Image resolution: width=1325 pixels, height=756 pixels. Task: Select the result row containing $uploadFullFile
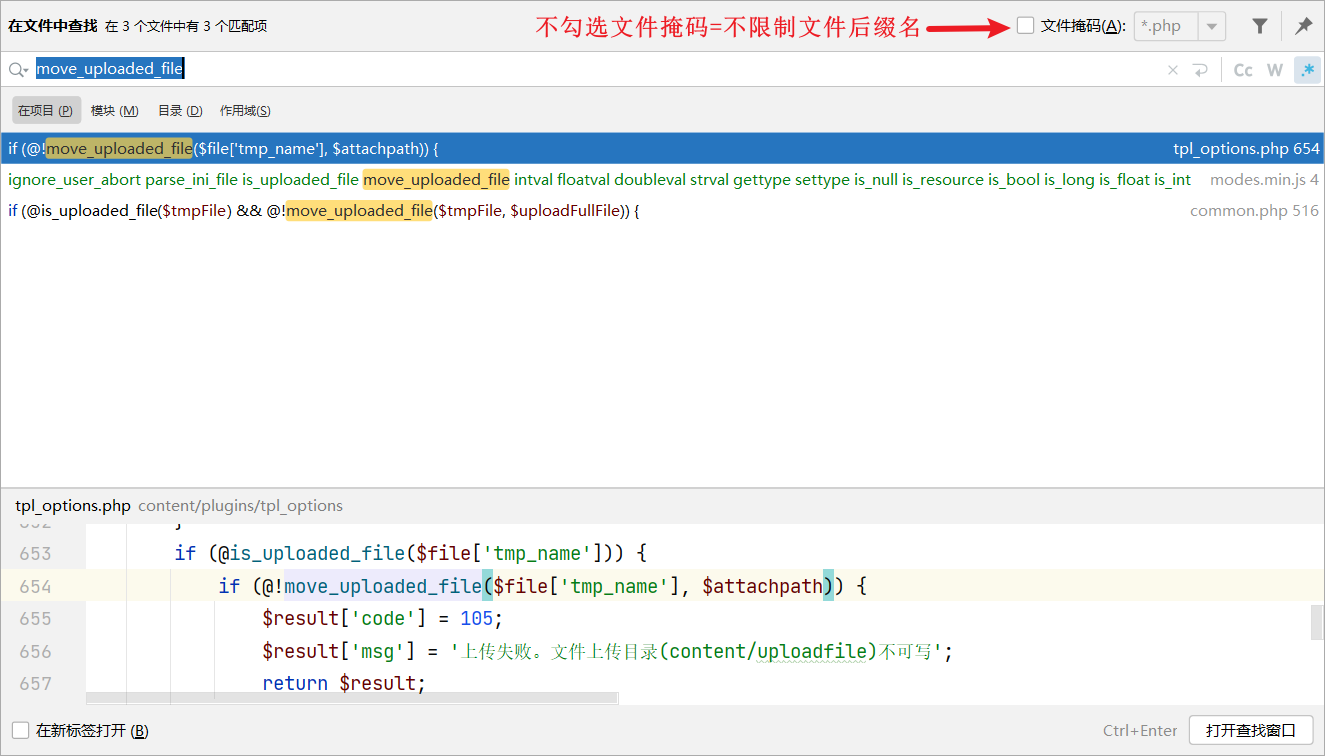click(x=662, y=211)
